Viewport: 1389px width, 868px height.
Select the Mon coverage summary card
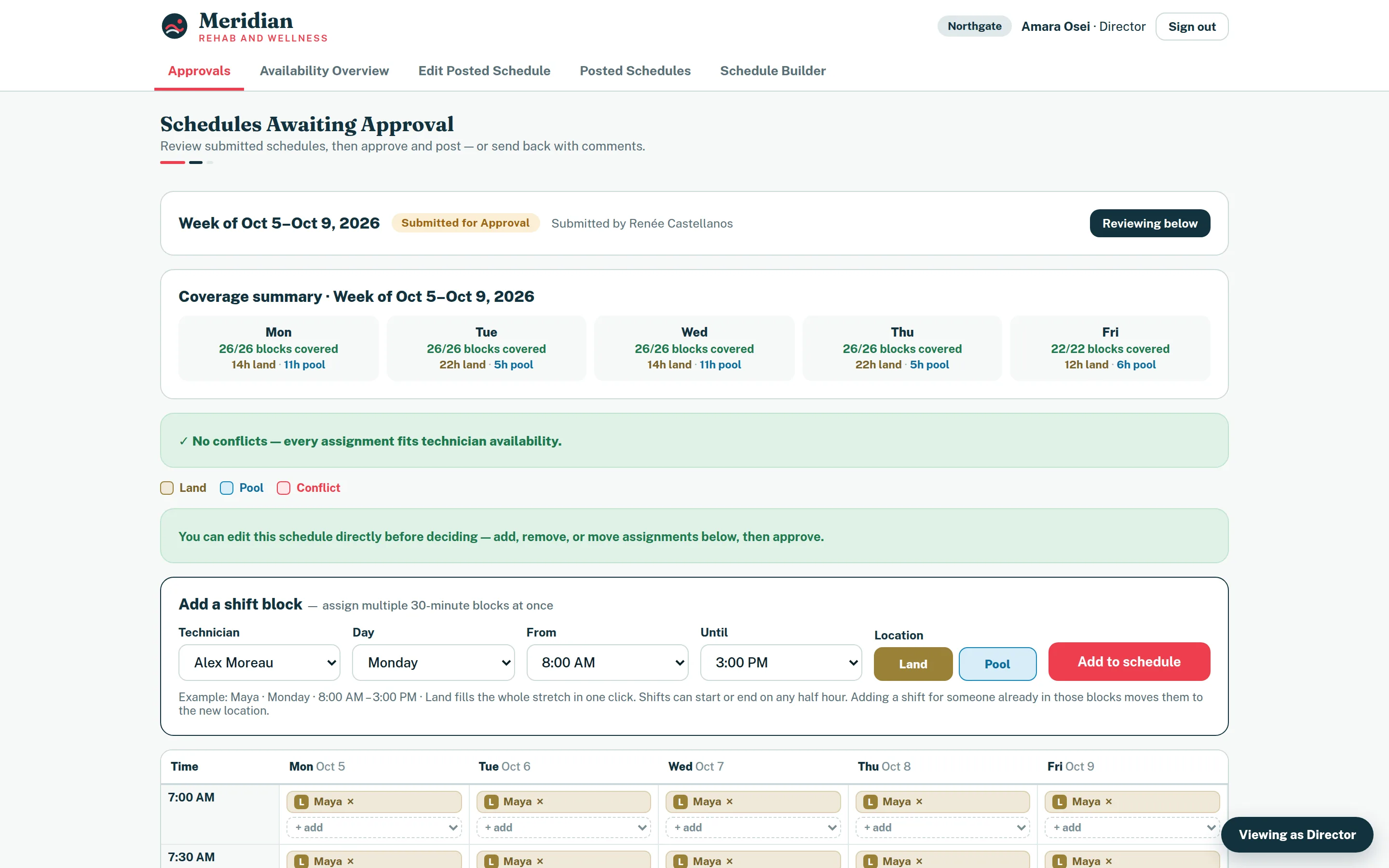tap(278, 348)
